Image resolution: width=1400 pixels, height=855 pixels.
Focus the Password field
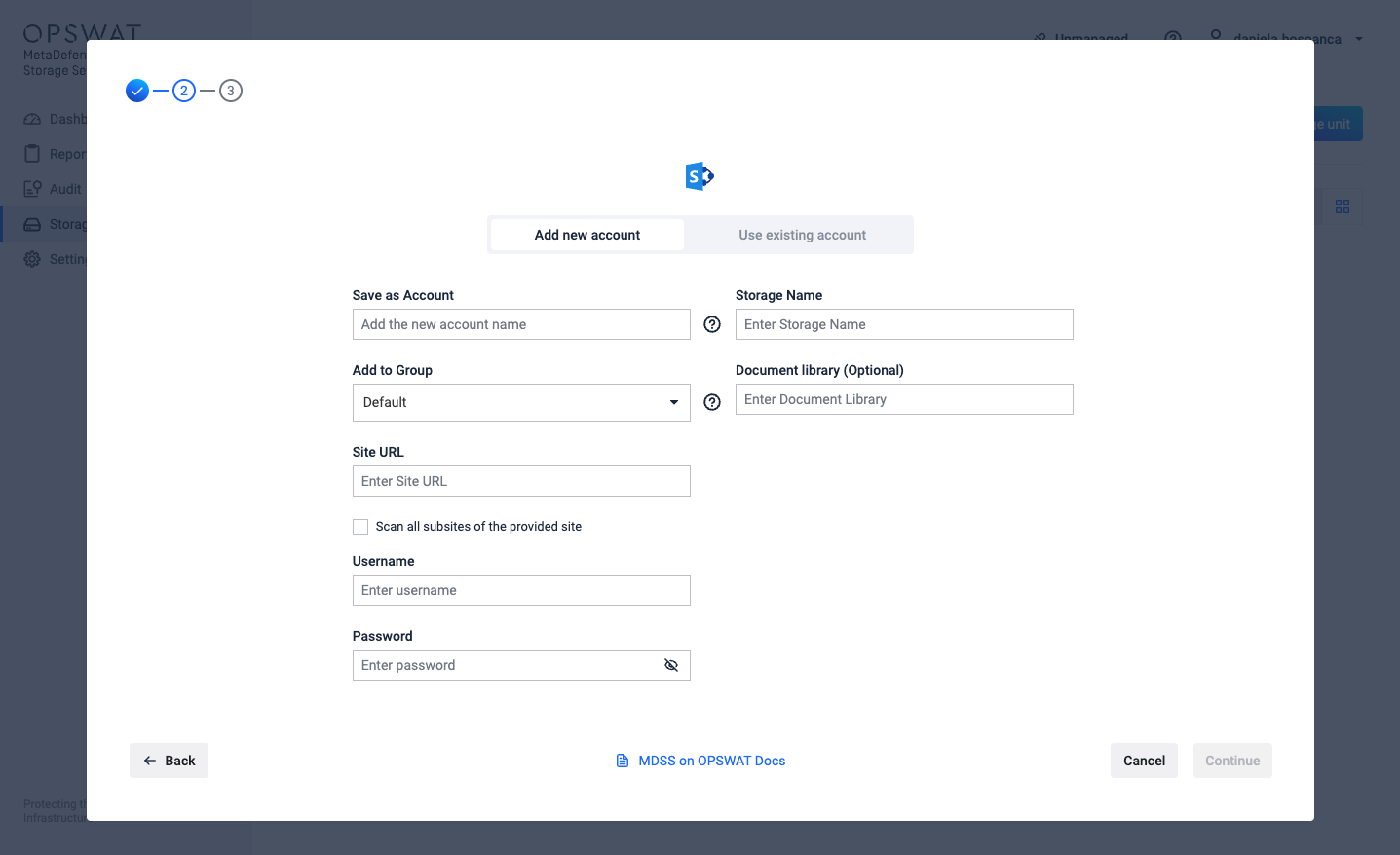coord(521,665)
